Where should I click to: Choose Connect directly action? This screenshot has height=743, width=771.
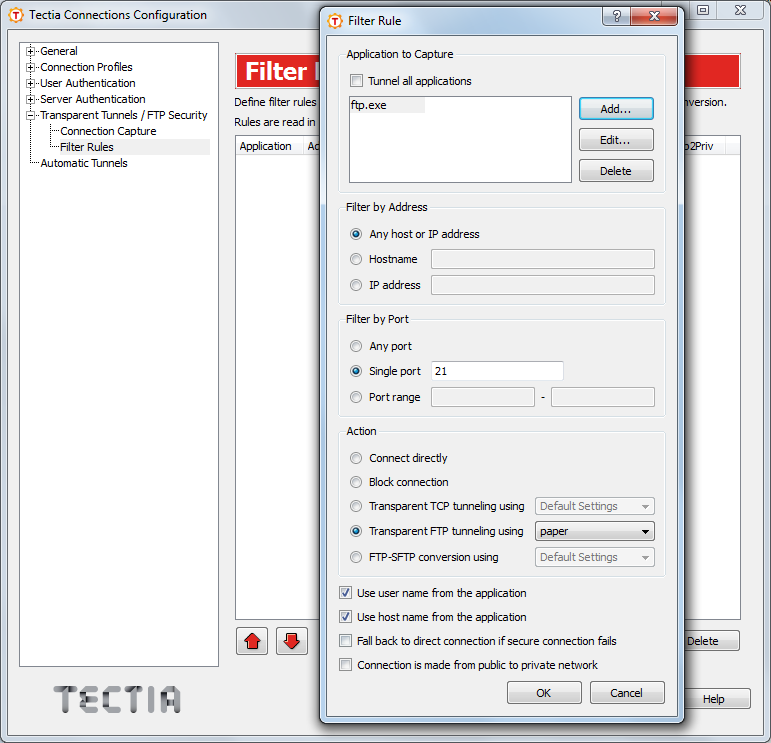tap(356, 458)
